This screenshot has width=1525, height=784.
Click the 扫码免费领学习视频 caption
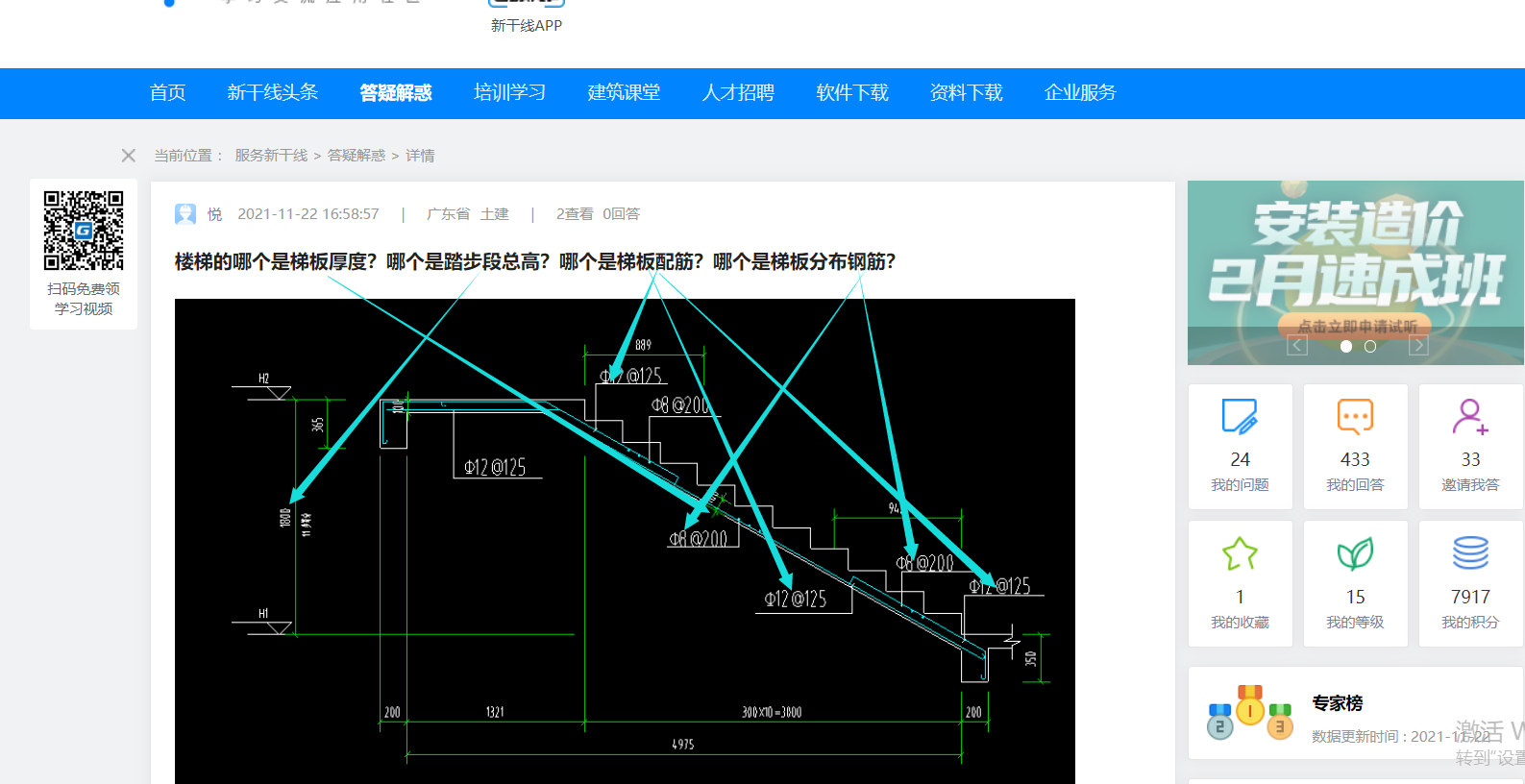[84, 299]
